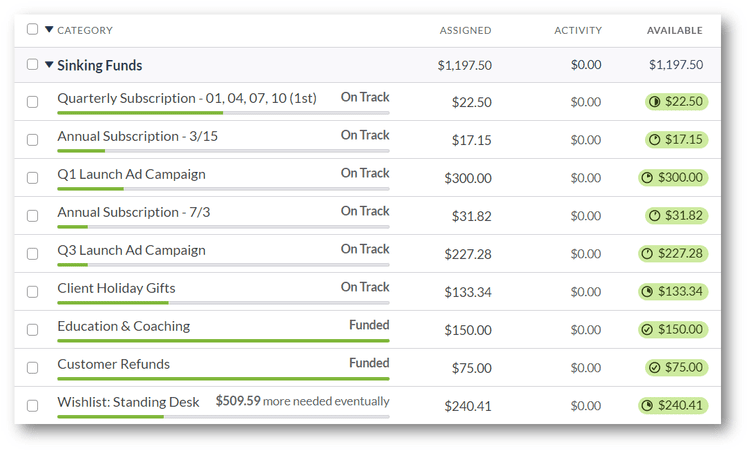Select the Customer Refunds row checkbox
This screenshot has width=750, height=453.
tap(33, 368)
